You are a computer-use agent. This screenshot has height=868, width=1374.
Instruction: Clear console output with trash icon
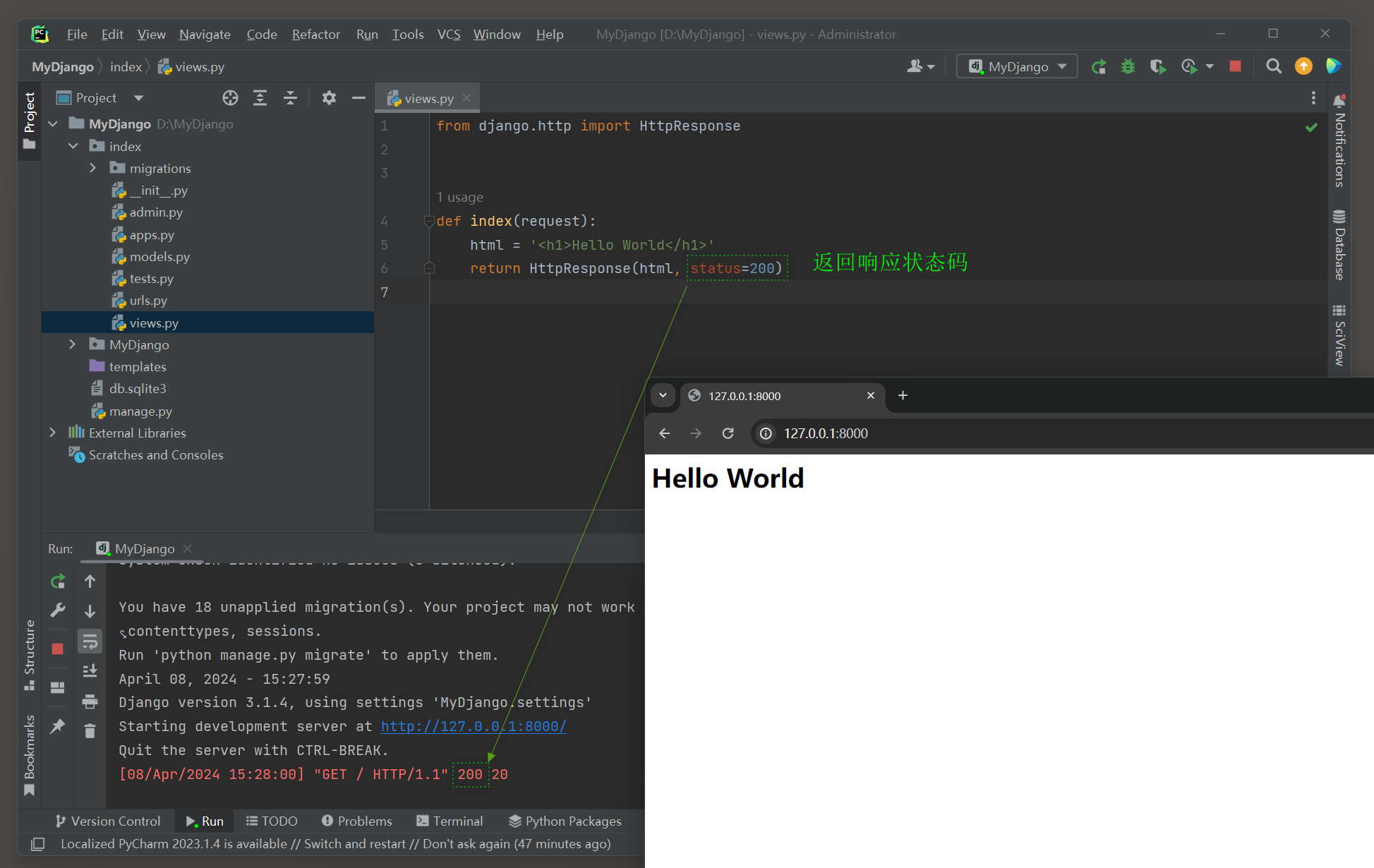tap(90, 731)
